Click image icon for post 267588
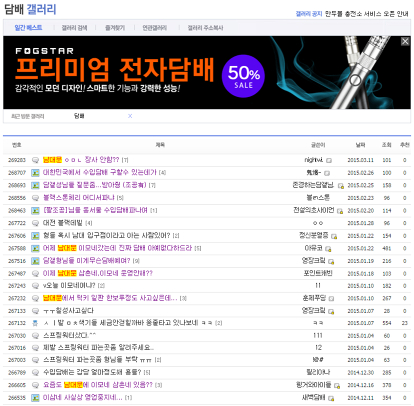414x406 pixels. click(35, 248)
